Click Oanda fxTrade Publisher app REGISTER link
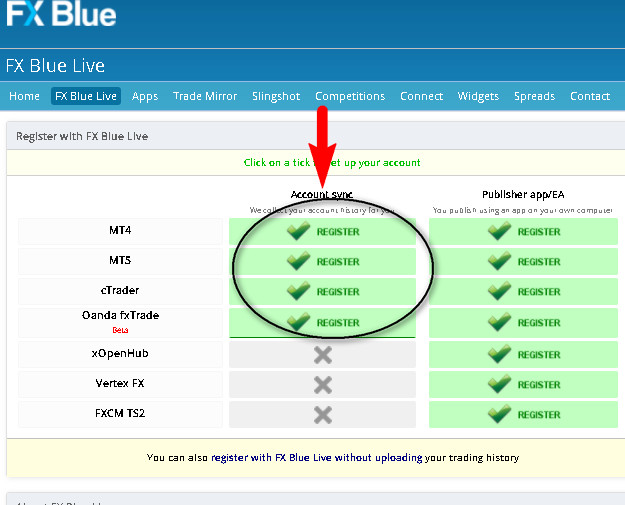Viewport: 625px width, 505px height. click(539, 322)
